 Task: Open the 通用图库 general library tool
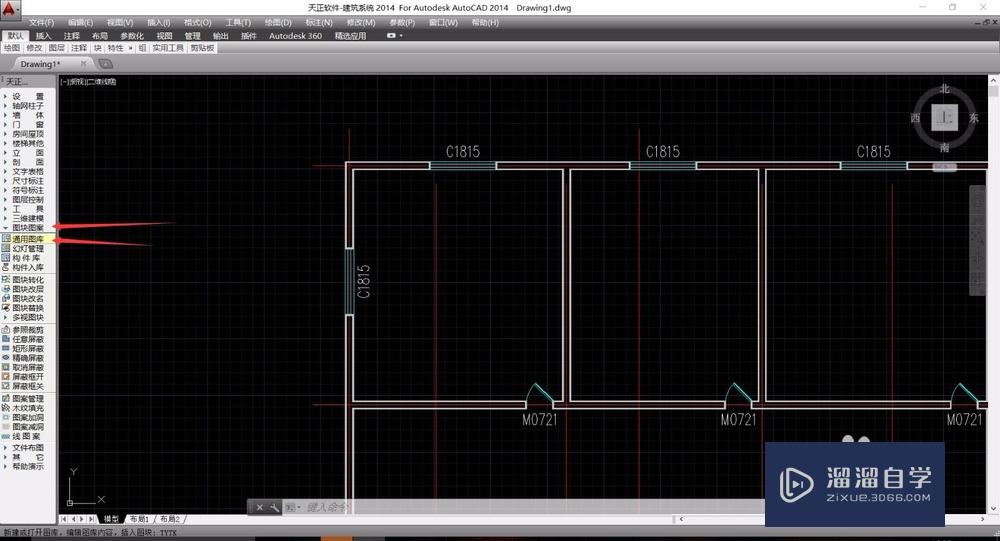[27, 239]
